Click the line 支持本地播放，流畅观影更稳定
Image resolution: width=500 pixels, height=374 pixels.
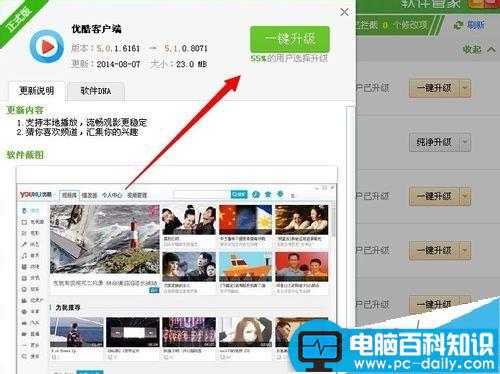pos(86,122)
